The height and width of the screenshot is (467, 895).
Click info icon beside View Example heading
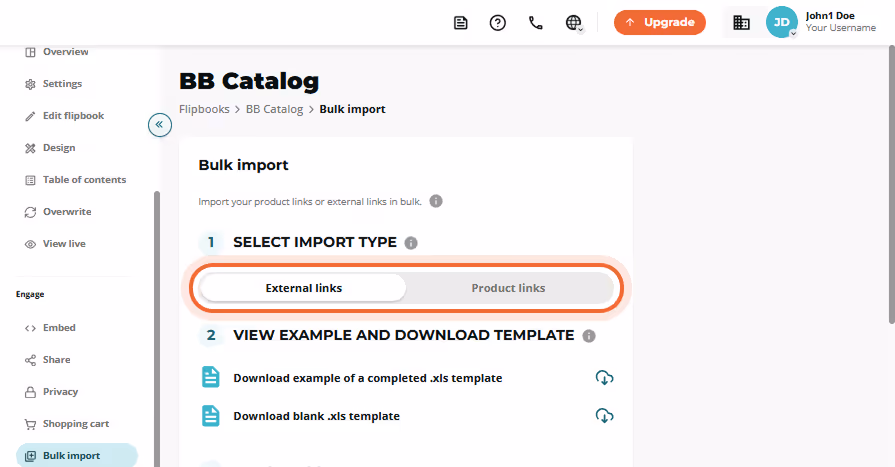[x=589, y=336]
